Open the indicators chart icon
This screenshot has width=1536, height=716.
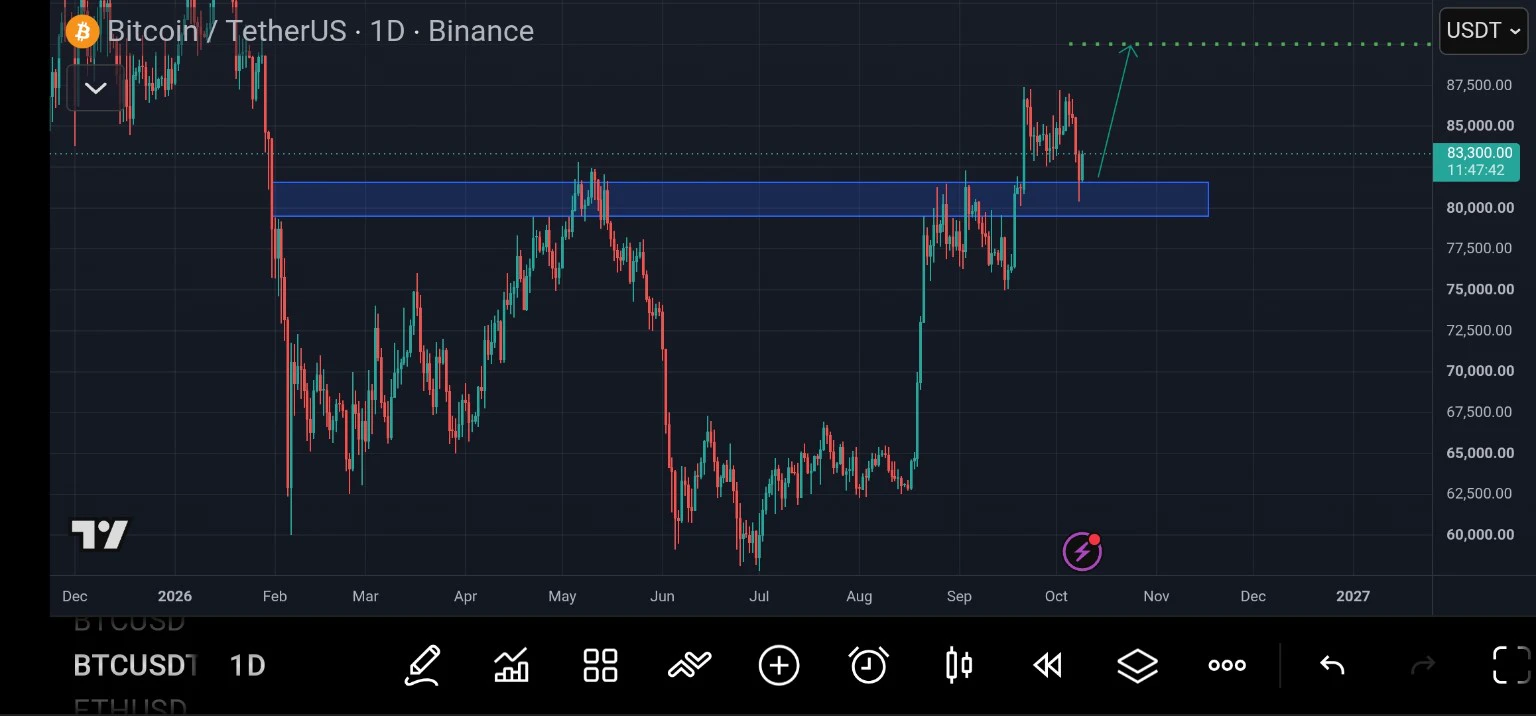click(511, 665)
